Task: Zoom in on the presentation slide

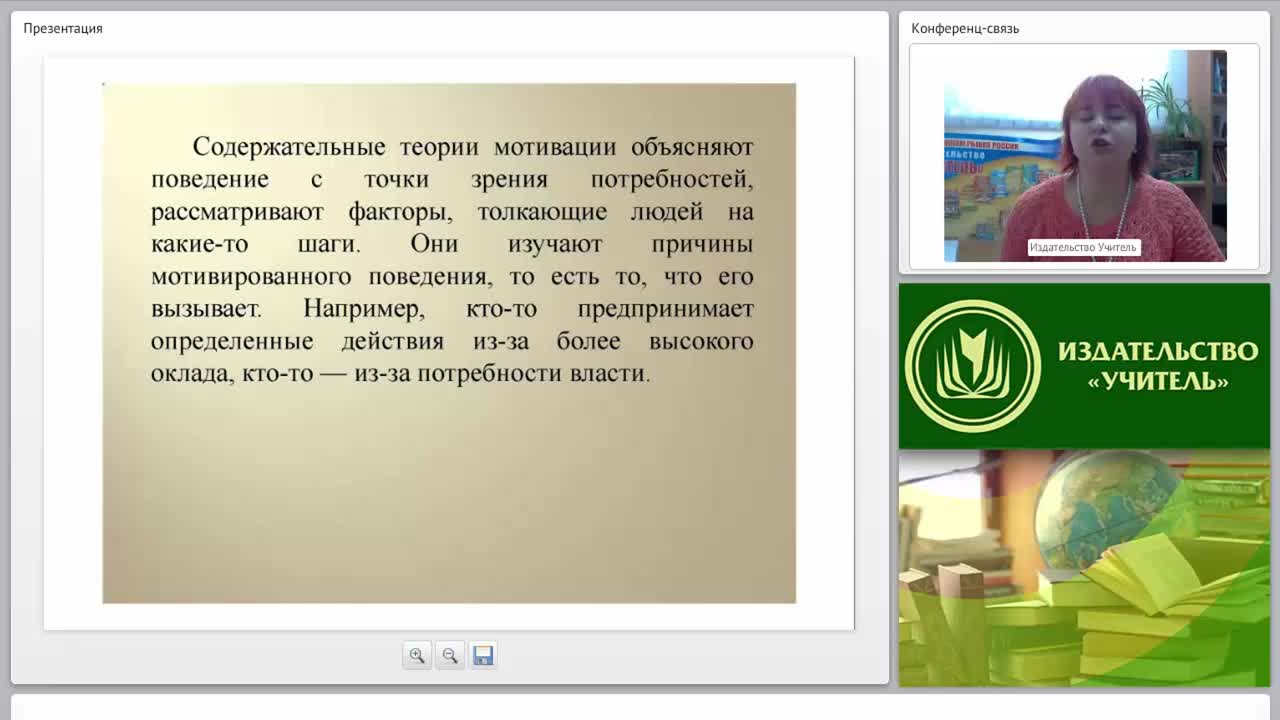Action: coord(417,655)
